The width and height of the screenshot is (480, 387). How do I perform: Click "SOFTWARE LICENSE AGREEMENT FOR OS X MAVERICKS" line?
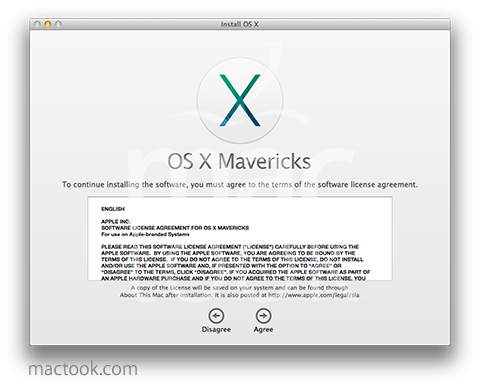pyautogui.click(x=175, y=228)
